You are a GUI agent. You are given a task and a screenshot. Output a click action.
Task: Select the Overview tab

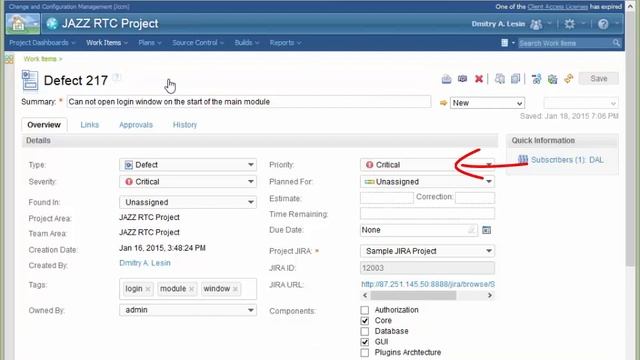coord(44,125)
